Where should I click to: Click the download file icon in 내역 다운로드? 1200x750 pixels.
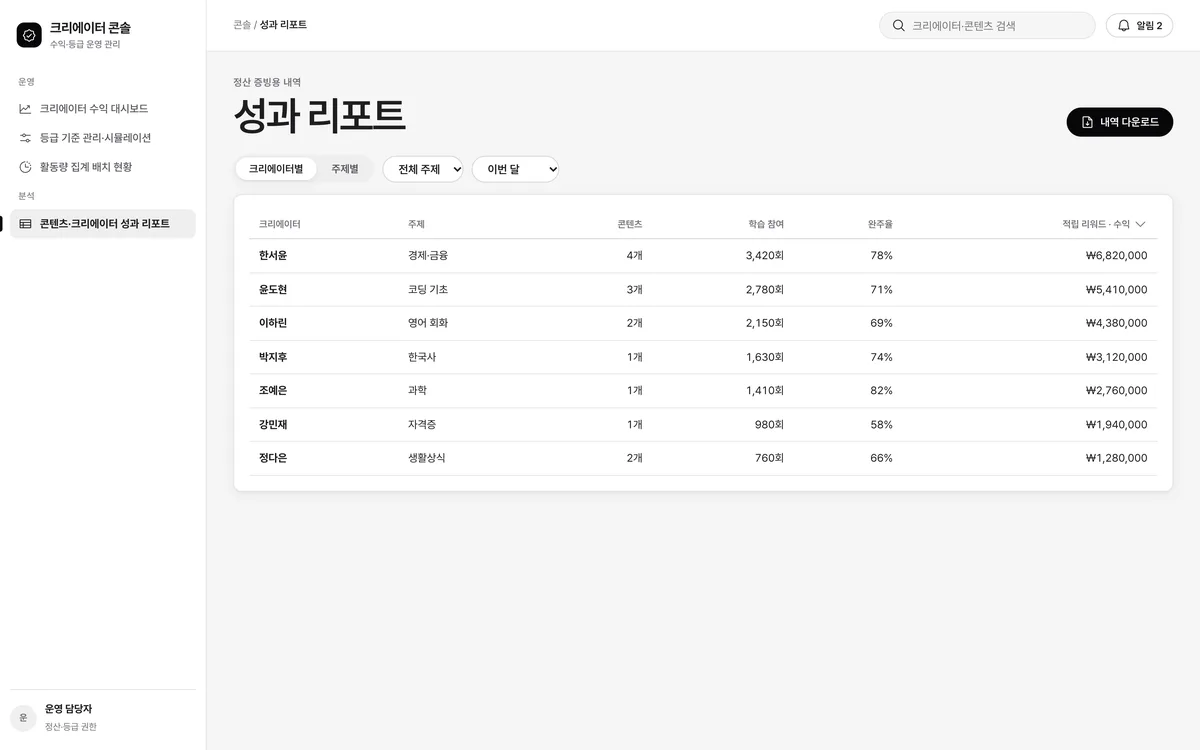[x=1088, y=122]
